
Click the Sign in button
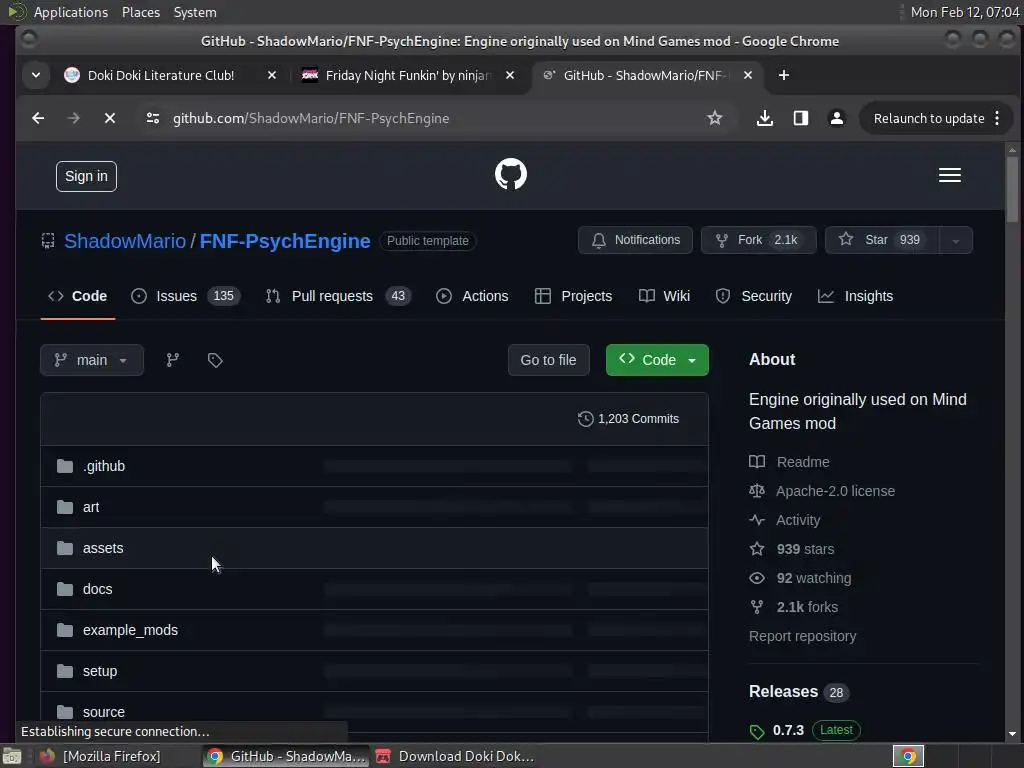point(86,176)
